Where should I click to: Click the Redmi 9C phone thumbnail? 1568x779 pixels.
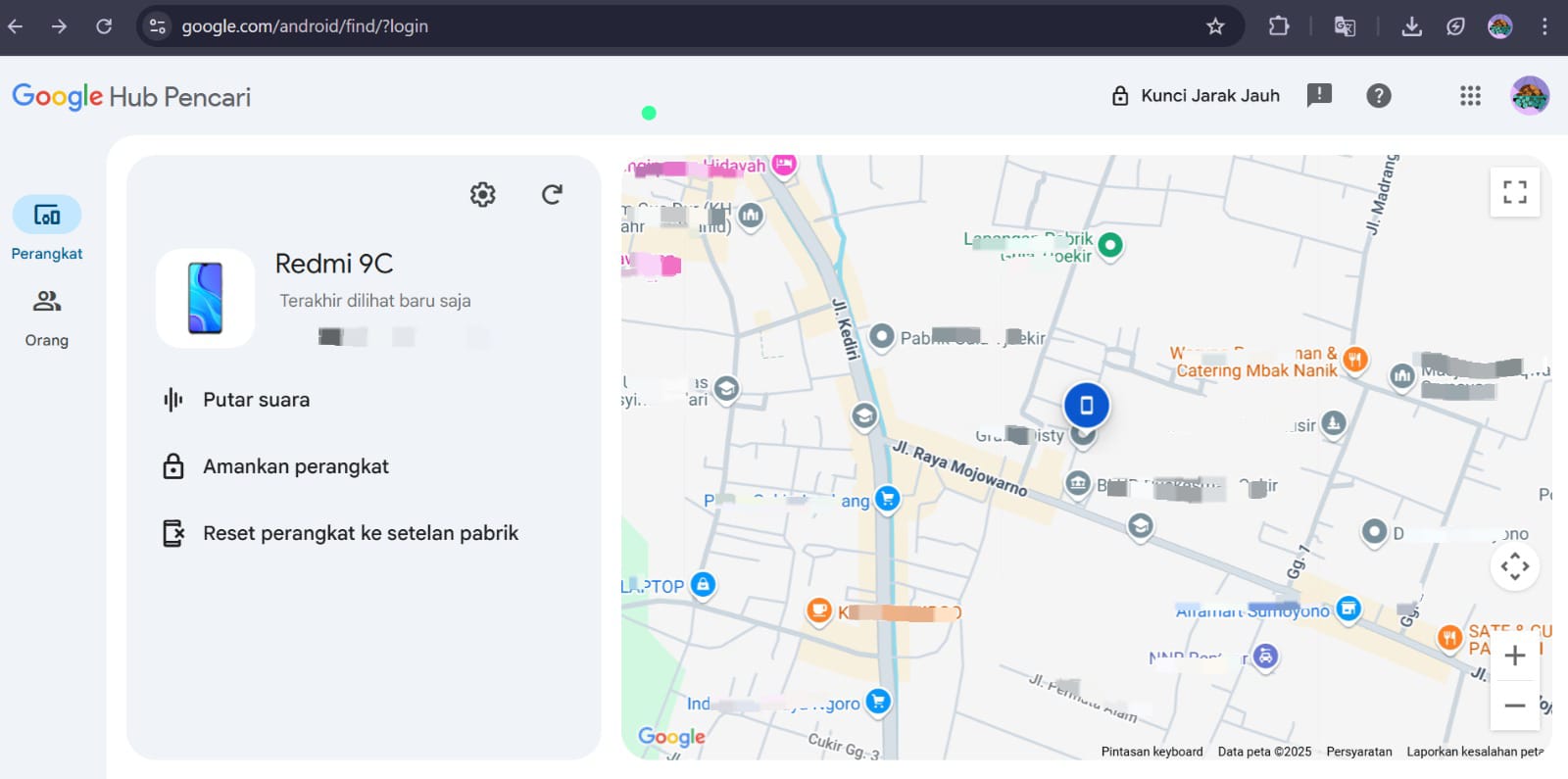pyautogui.click(x=205, y=299)
